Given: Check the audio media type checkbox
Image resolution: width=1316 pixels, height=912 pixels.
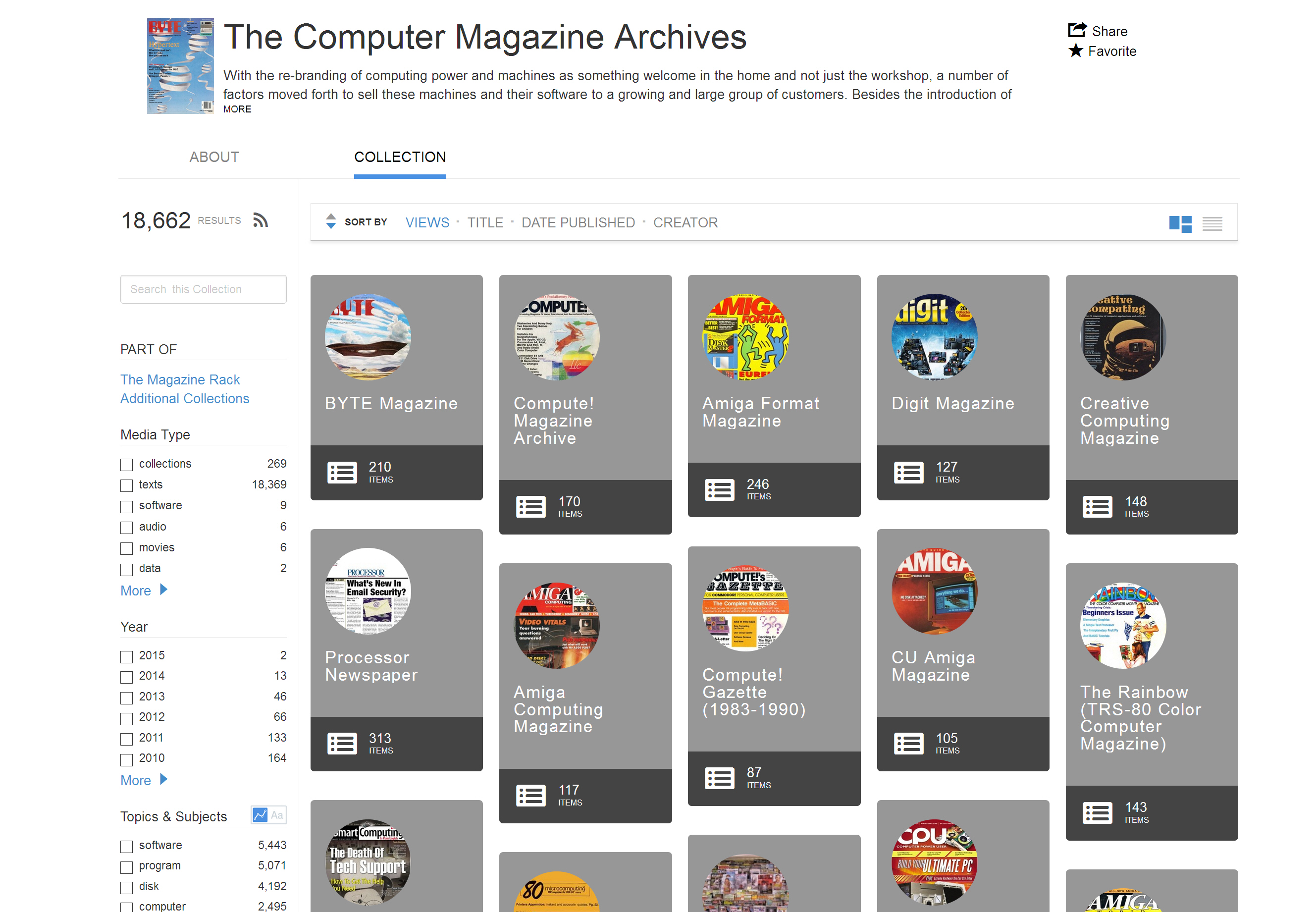Looking at the screenshot, I should [x=126, y=528].
